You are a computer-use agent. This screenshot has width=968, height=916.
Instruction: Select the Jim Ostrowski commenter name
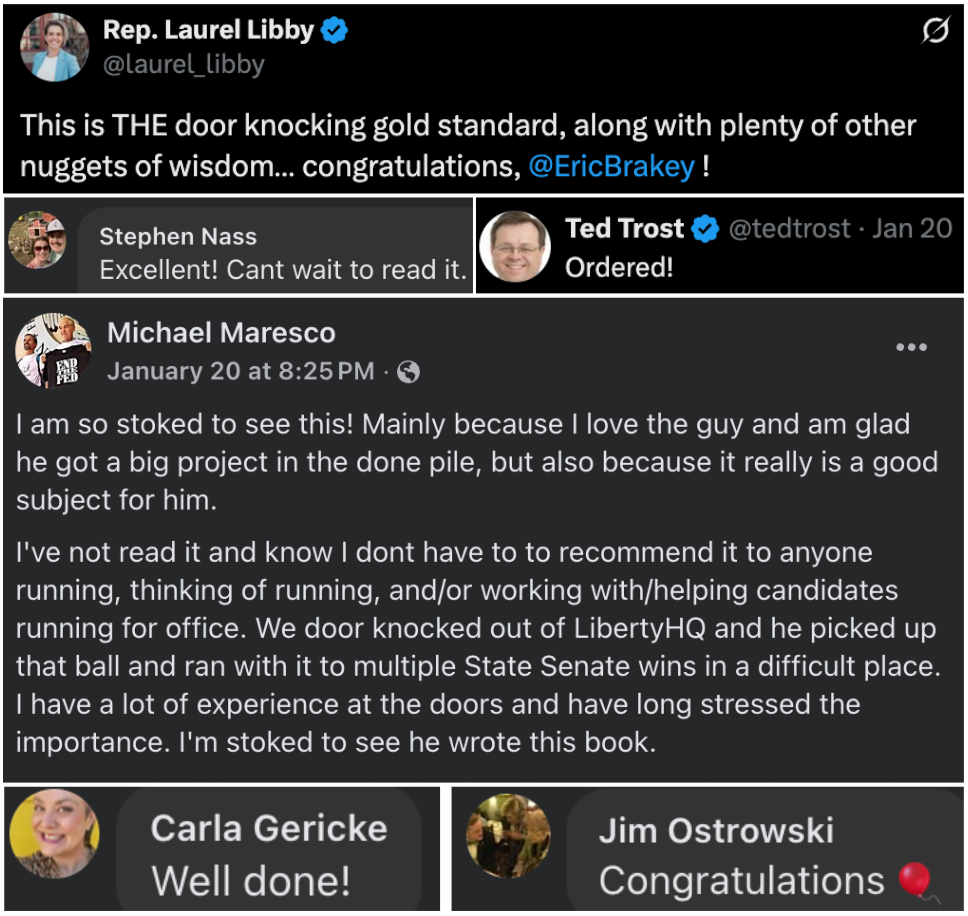pyautogui.click(x=716, y=830)
